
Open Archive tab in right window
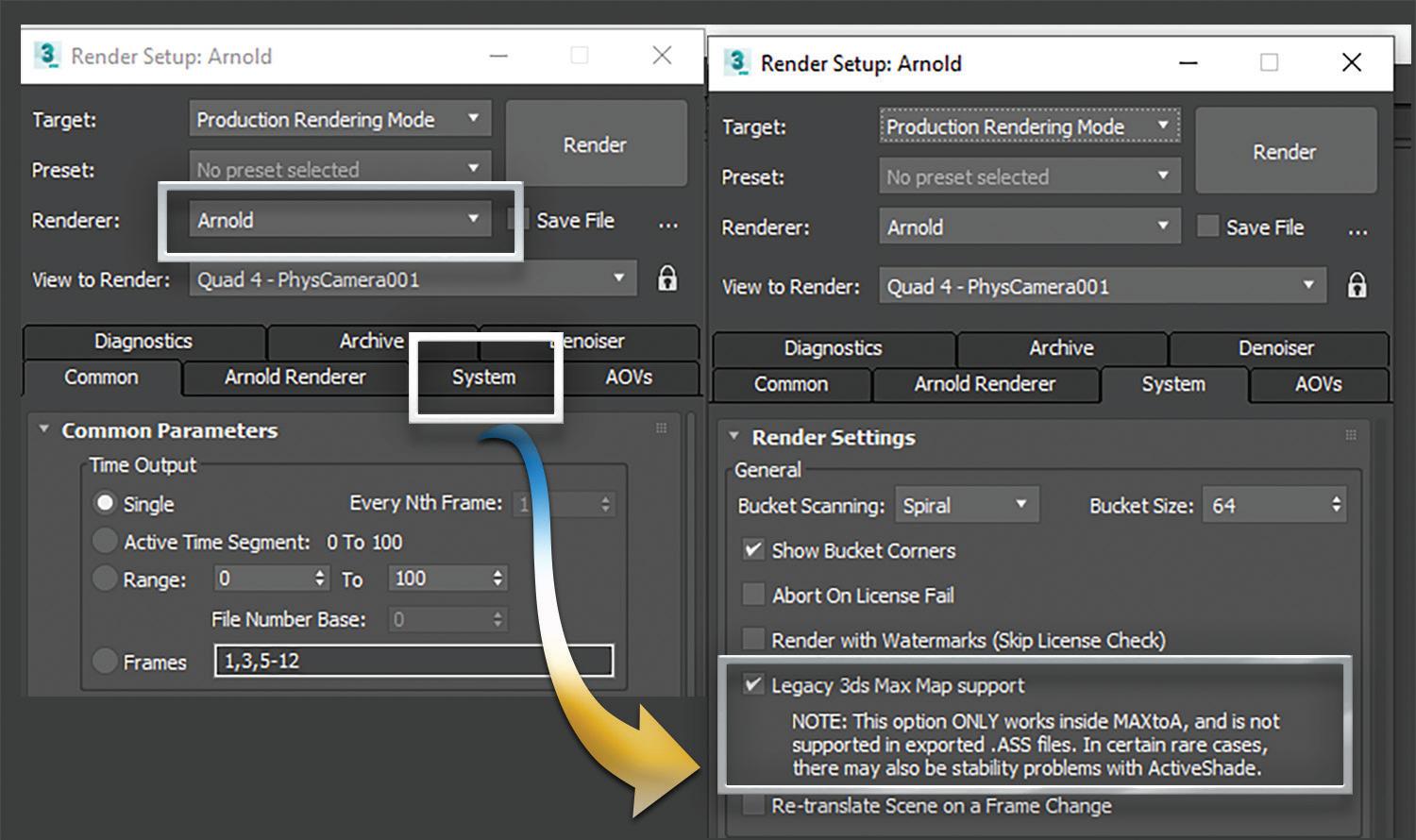[1061, 347]
